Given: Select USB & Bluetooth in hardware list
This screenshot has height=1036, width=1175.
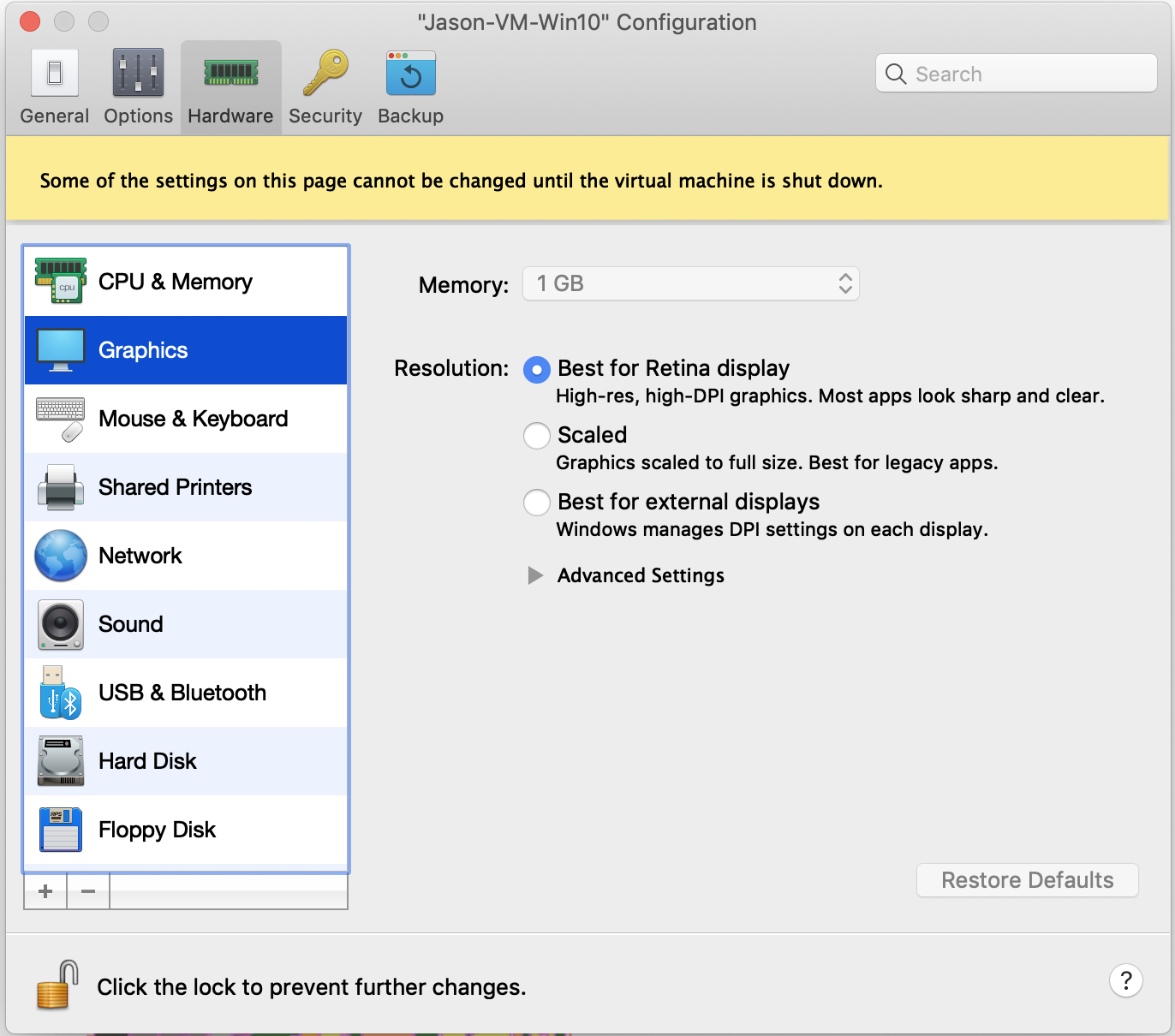Looking at the screenshot, I should click(x=186, y=693).
